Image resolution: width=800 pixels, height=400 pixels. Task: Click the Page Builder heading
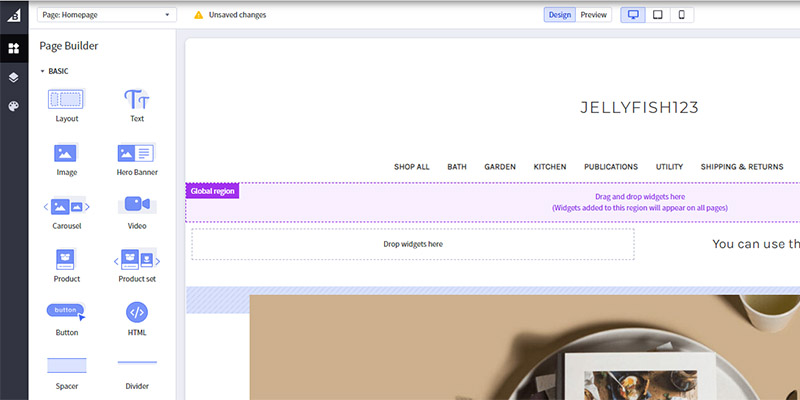click(68, 46)
